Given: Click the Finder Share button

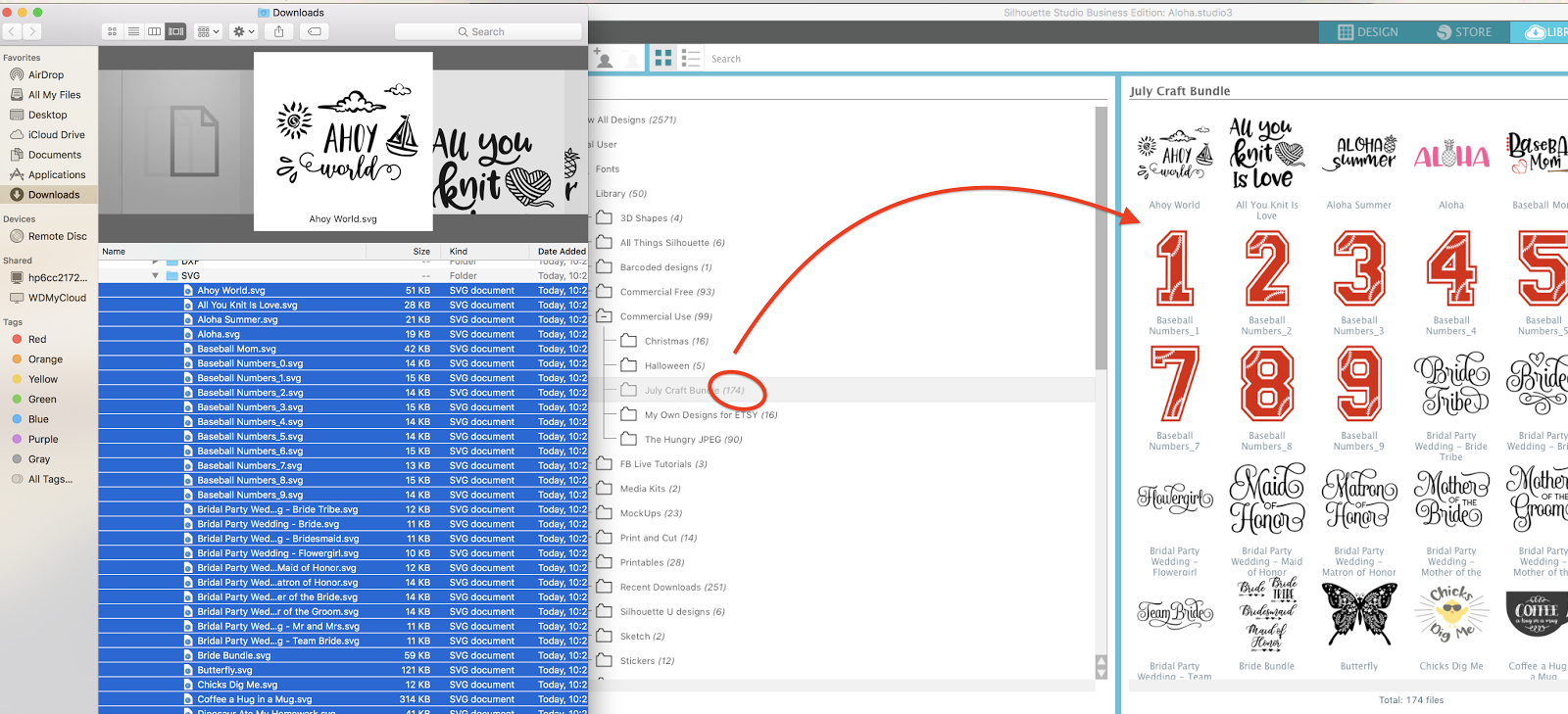Looking at the screenshot, I should 279,31.
